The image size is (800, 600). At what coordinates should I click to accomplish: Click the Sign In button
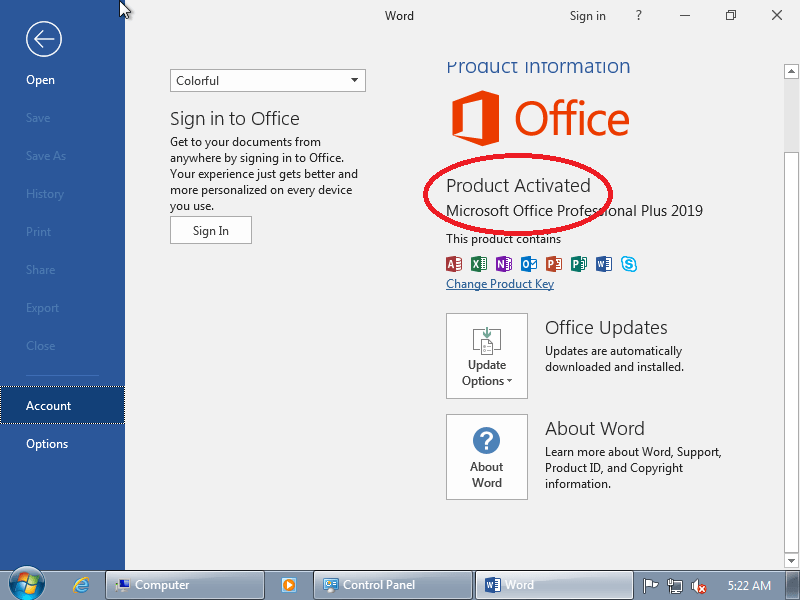pos(211,230)
